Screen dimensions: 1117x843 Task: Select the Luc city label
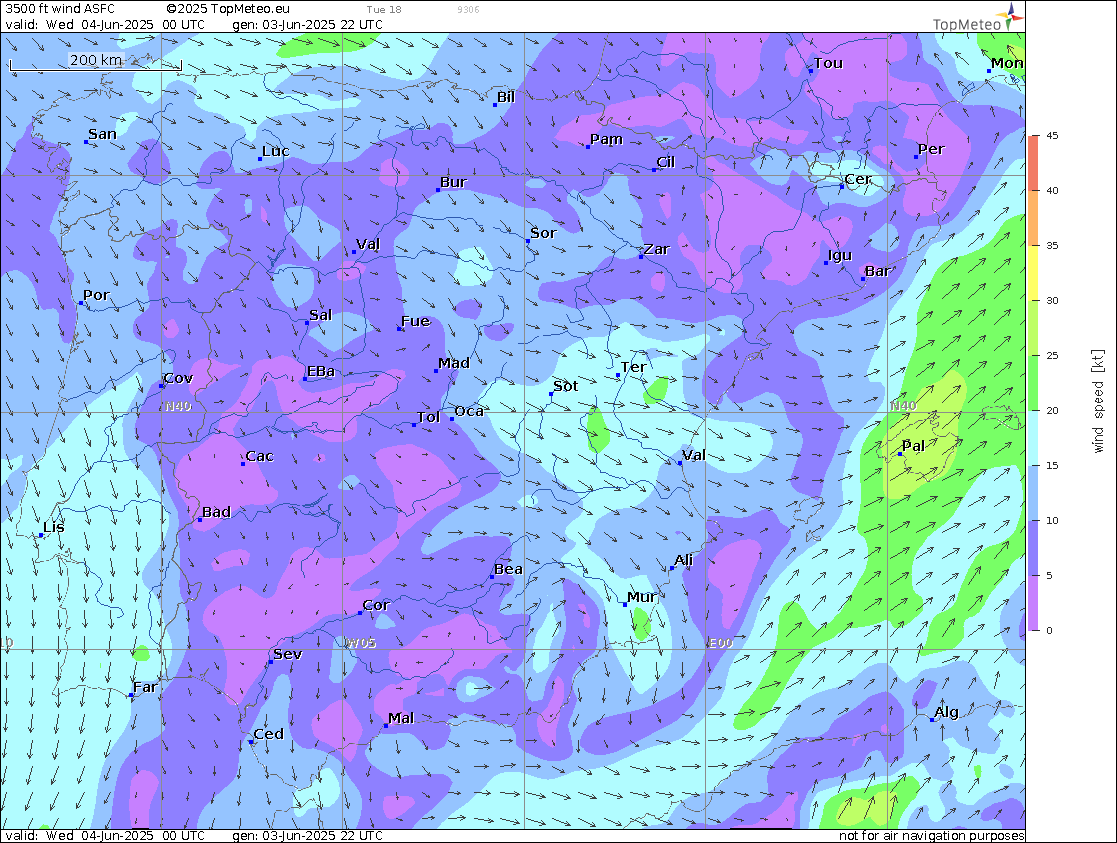(276, 151)
